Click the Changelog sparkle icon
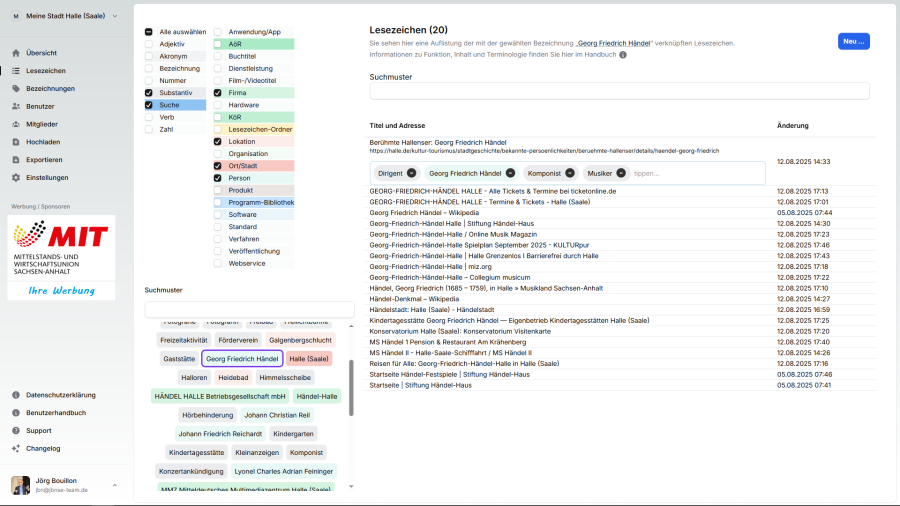900x506 pixels. (16, 449)
